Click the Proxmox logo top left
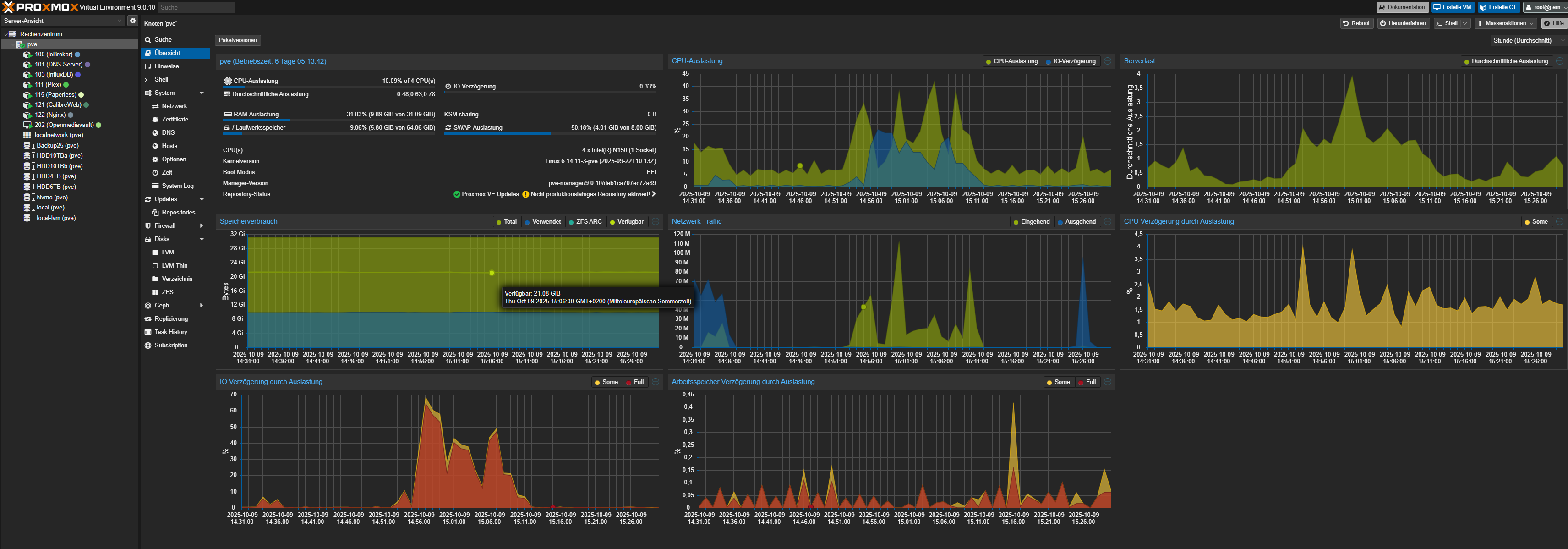Screen dimensions: 1568x549 pyautogui.click(x=40, y=7)
